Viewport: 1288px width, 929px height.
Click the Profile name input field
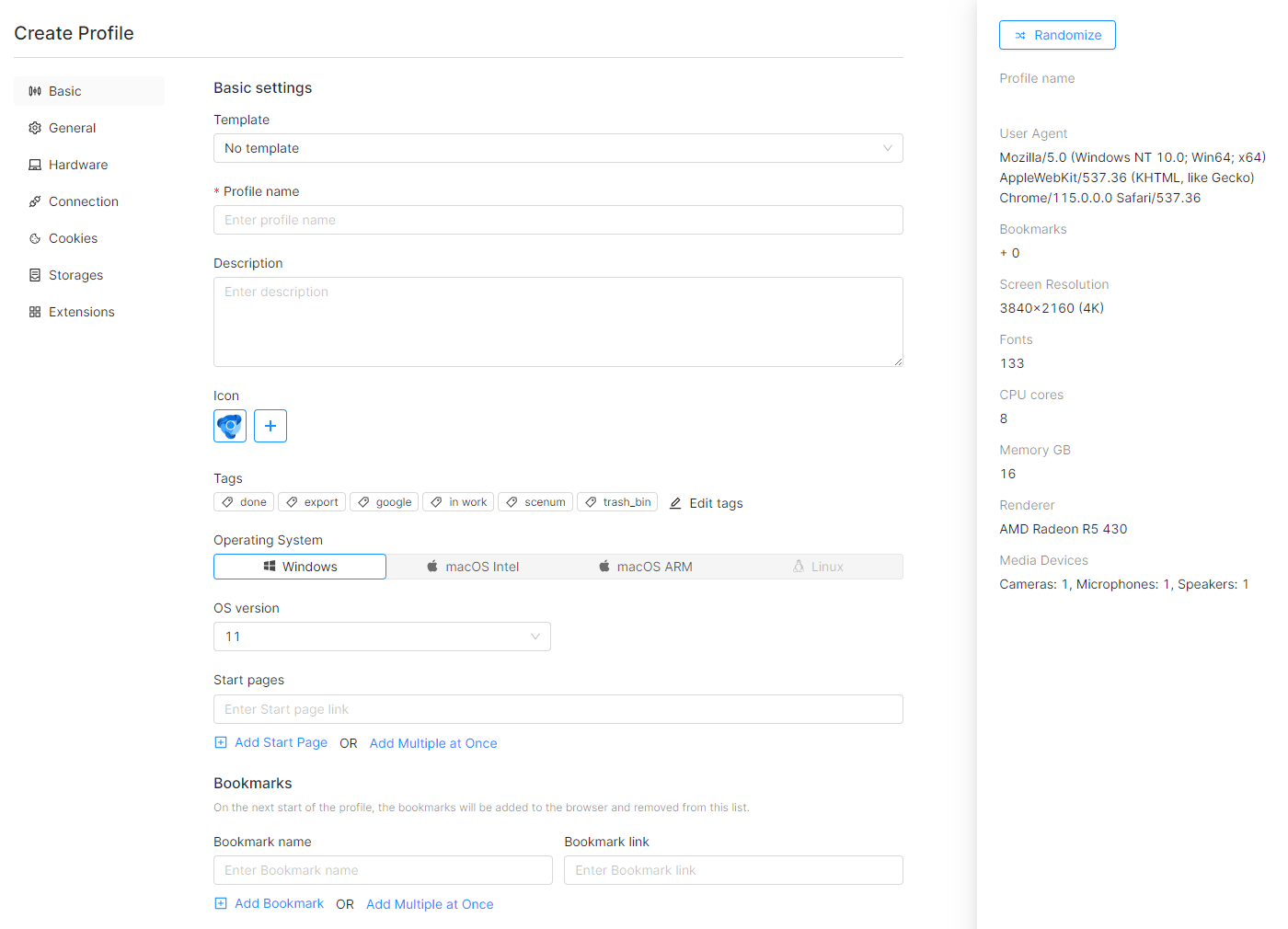click(558, 220)
